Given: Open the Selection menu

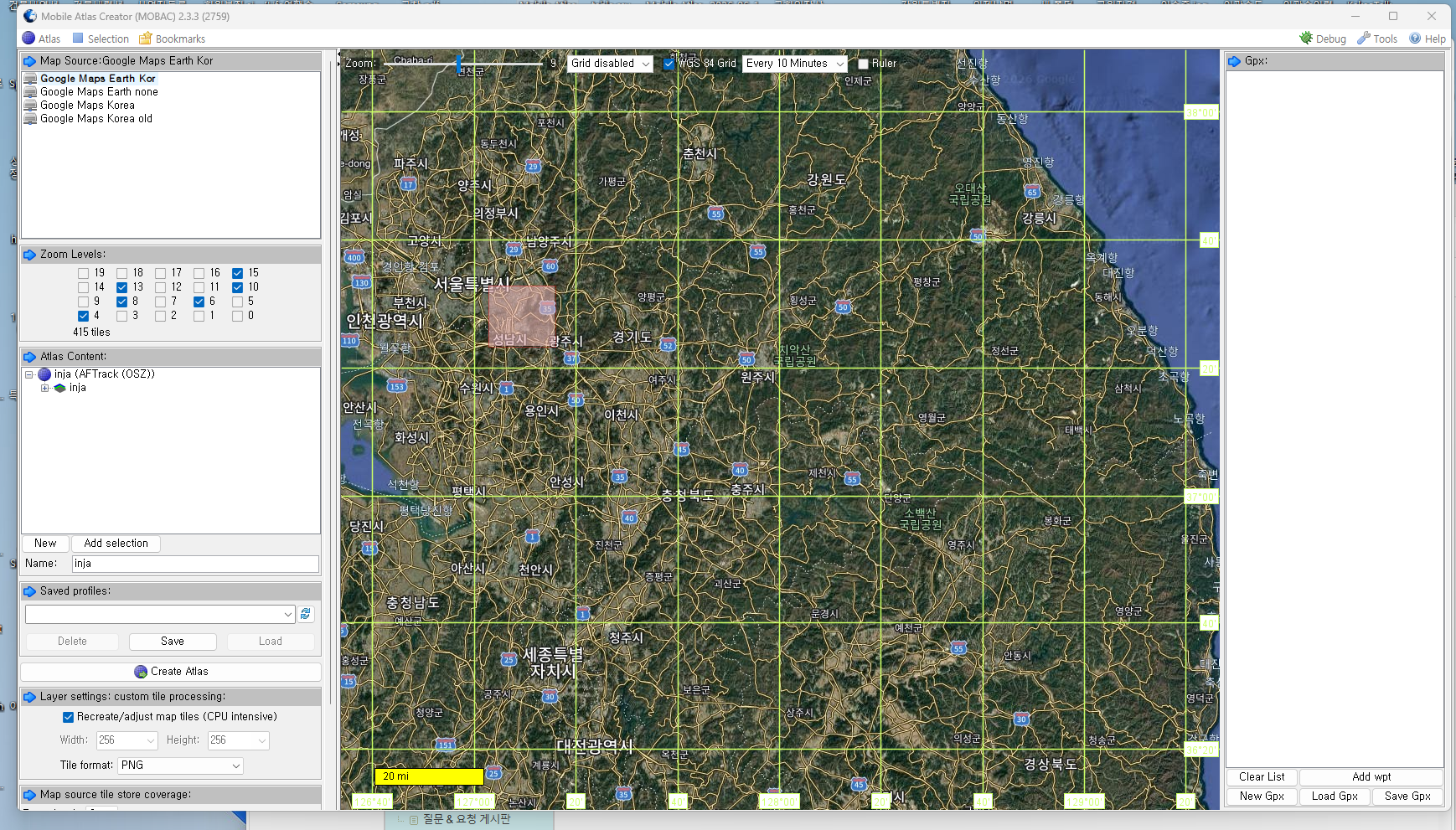Looking at the screenshot, I should click(101, 39).
